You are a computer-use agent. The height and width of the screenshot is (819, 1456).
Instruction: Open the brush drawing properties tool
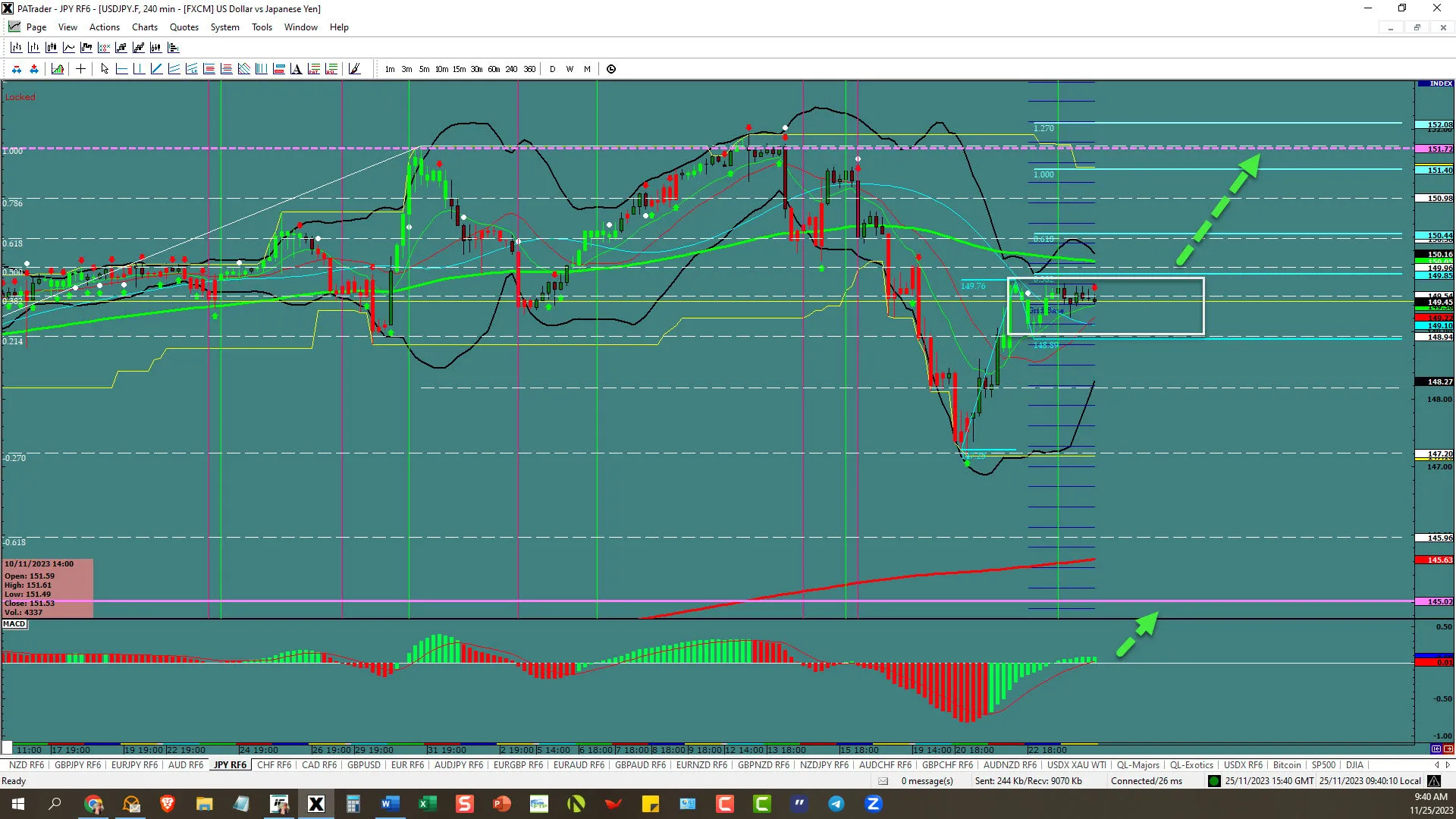click(x=354, y=69)
